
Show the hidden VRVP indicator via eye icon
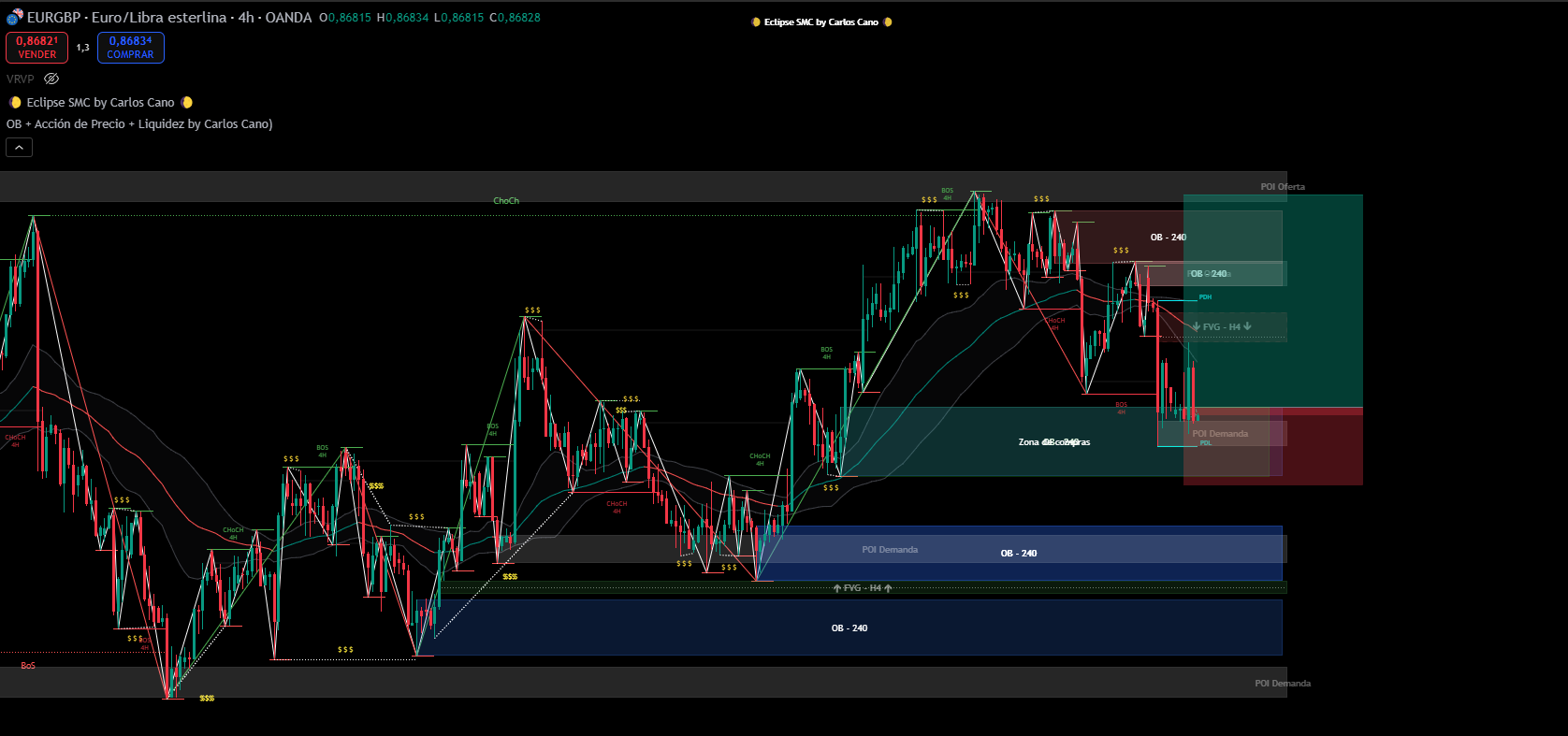click(x=51, y=79)
